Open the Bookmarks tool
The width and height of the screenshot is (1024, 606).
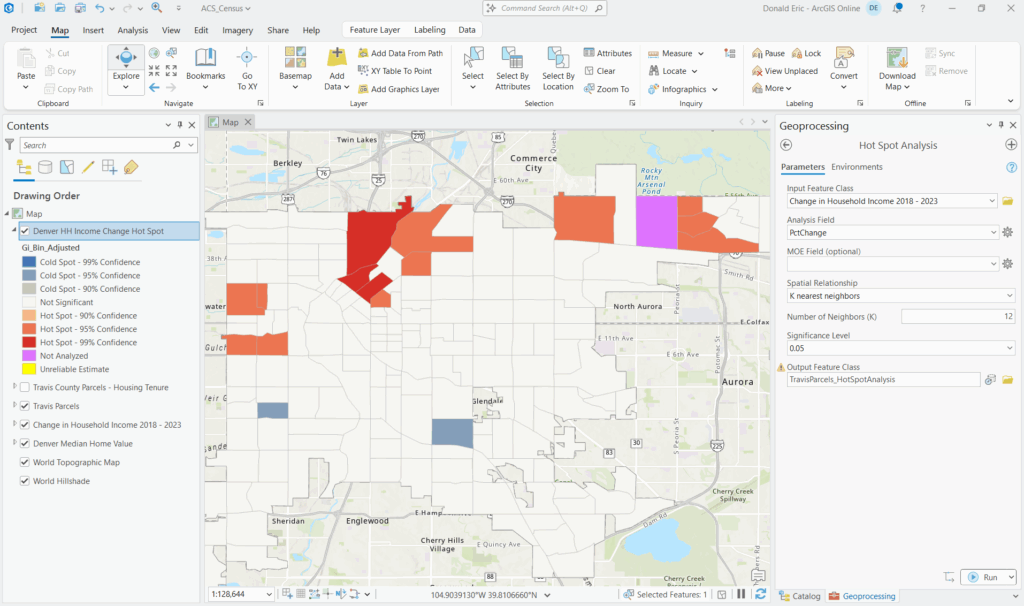(x=205, y=64)
